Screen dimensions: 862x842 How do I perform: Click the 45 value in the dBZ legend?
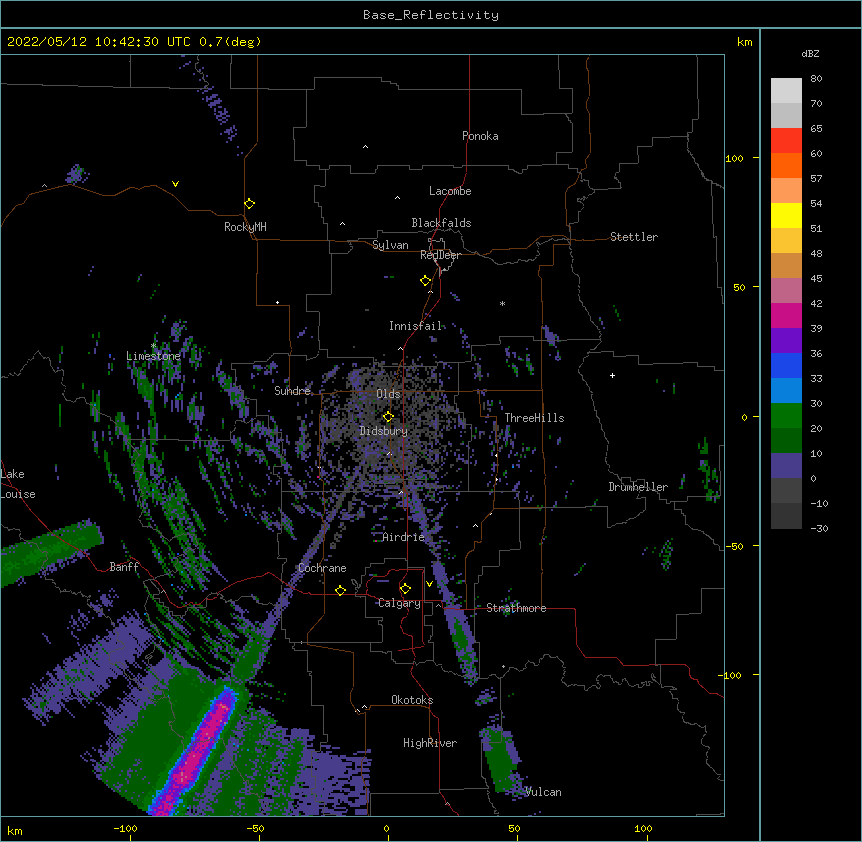(x=816, y=279)
